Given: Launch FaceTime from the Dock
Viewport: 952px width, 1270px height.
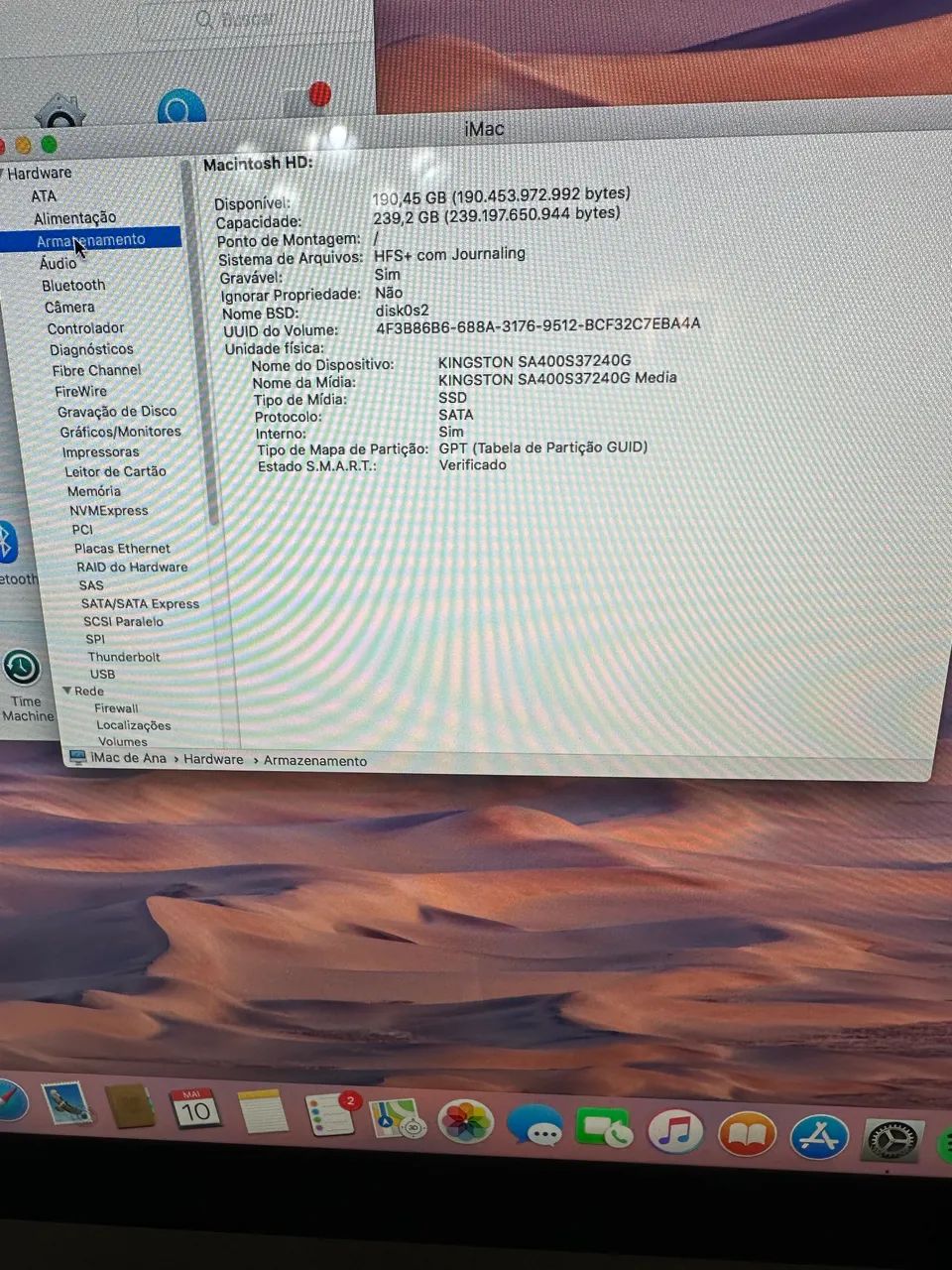Looking at the screenshot, I should coord(604,1130).
